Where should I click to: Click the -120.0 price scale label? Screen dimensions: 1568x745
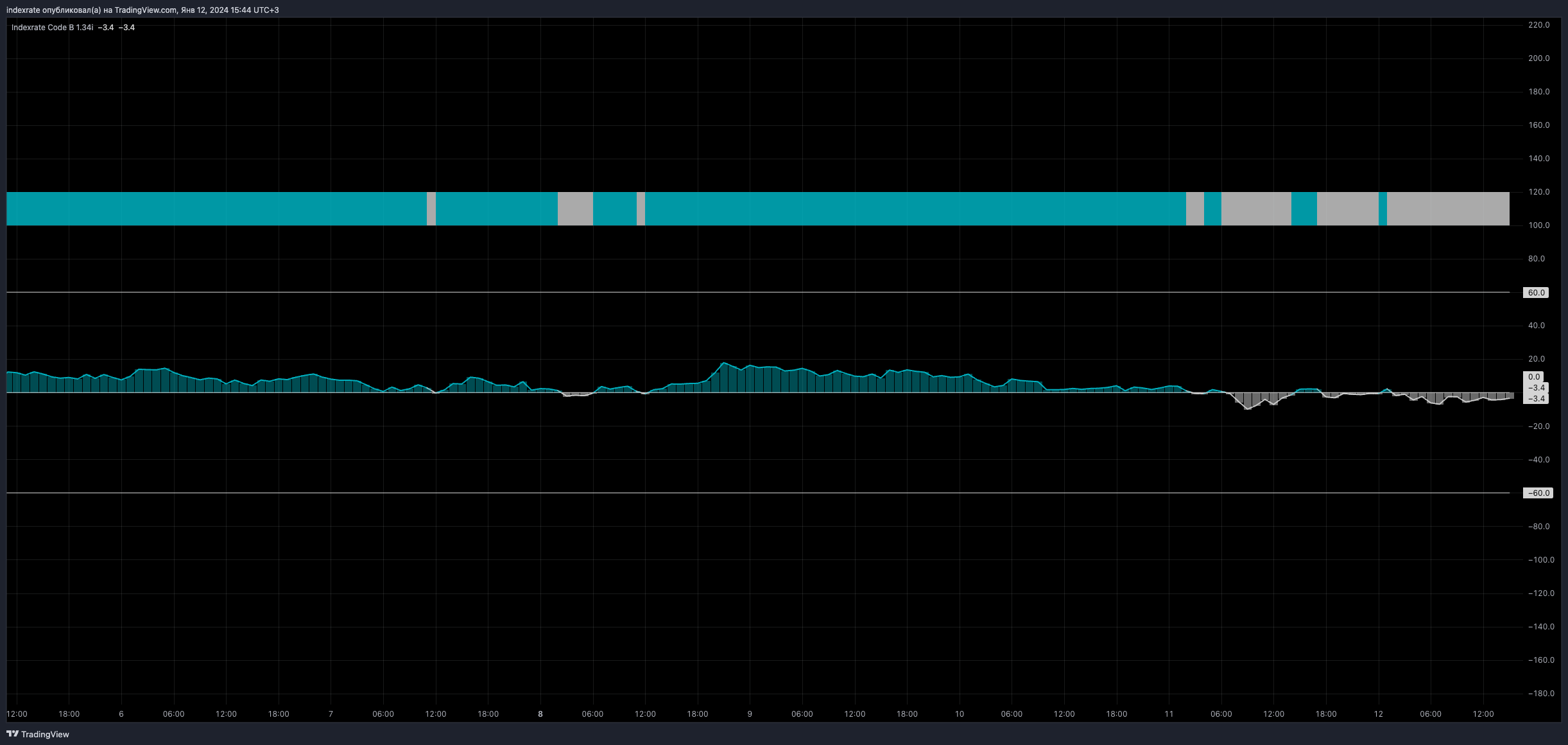[x=1540, y=593]
